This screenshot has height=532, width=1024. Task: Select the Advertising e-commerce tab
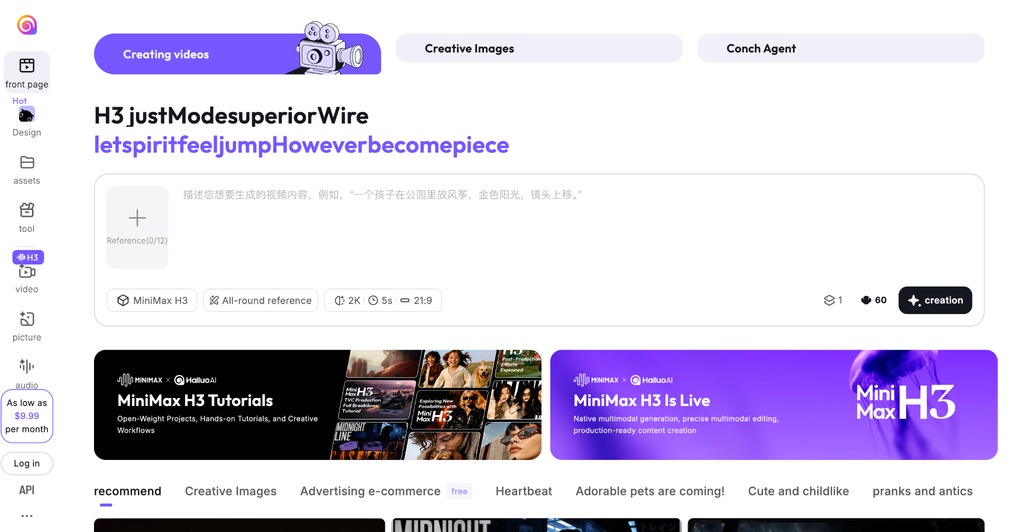[x=370, y=491]
